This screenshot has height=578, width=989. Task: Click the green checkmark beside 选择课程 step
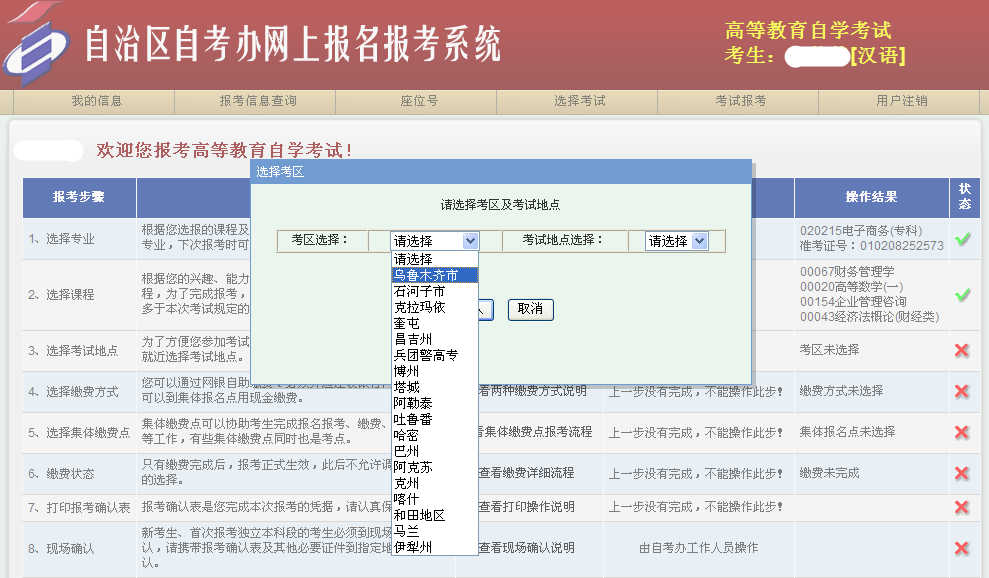pyautogui.click(x=961, y=296)
